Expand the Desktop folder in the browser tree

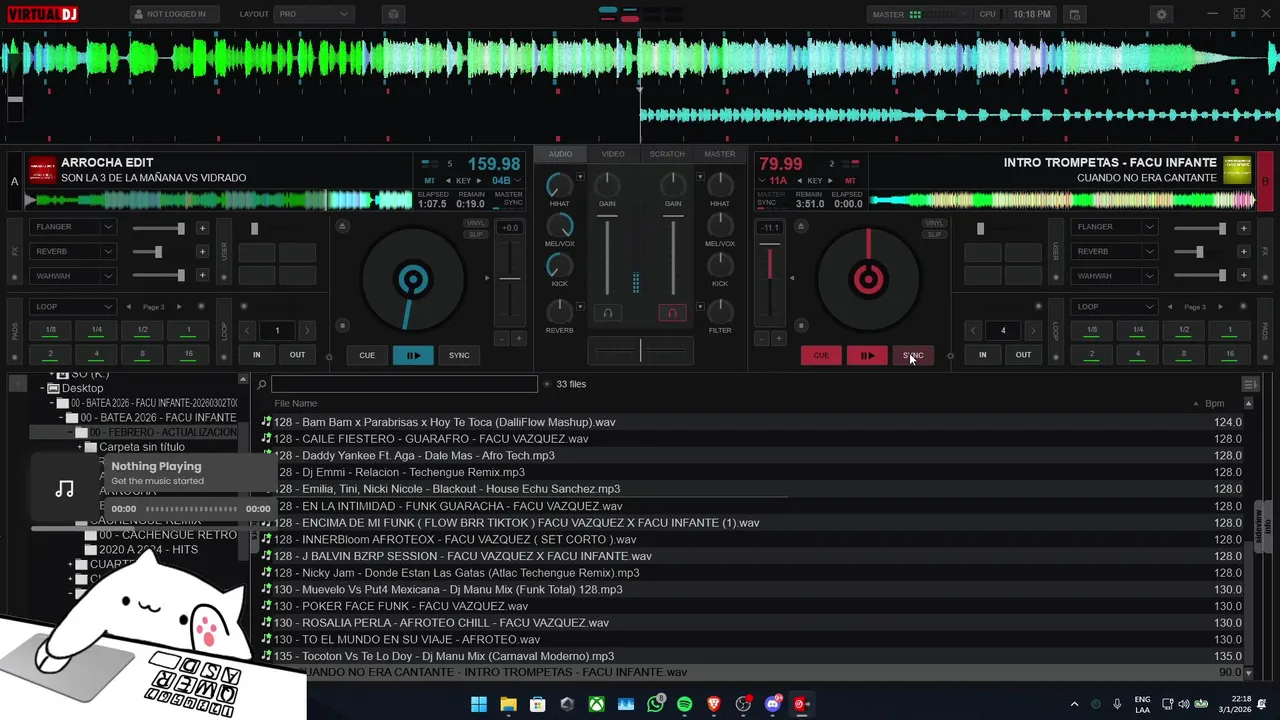[42, 388]
